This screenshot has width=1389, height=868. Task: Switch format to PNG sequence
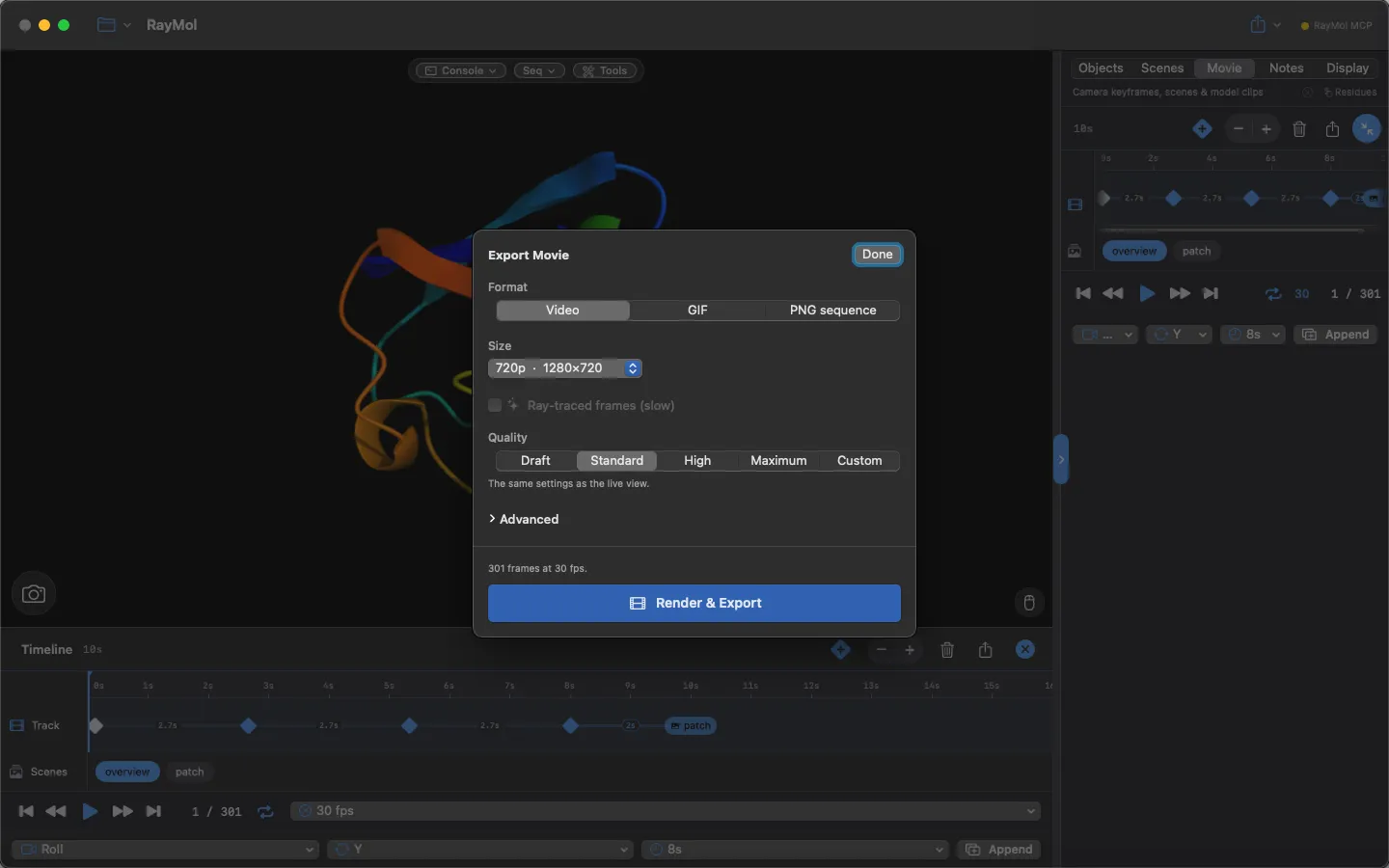point(832,311)
